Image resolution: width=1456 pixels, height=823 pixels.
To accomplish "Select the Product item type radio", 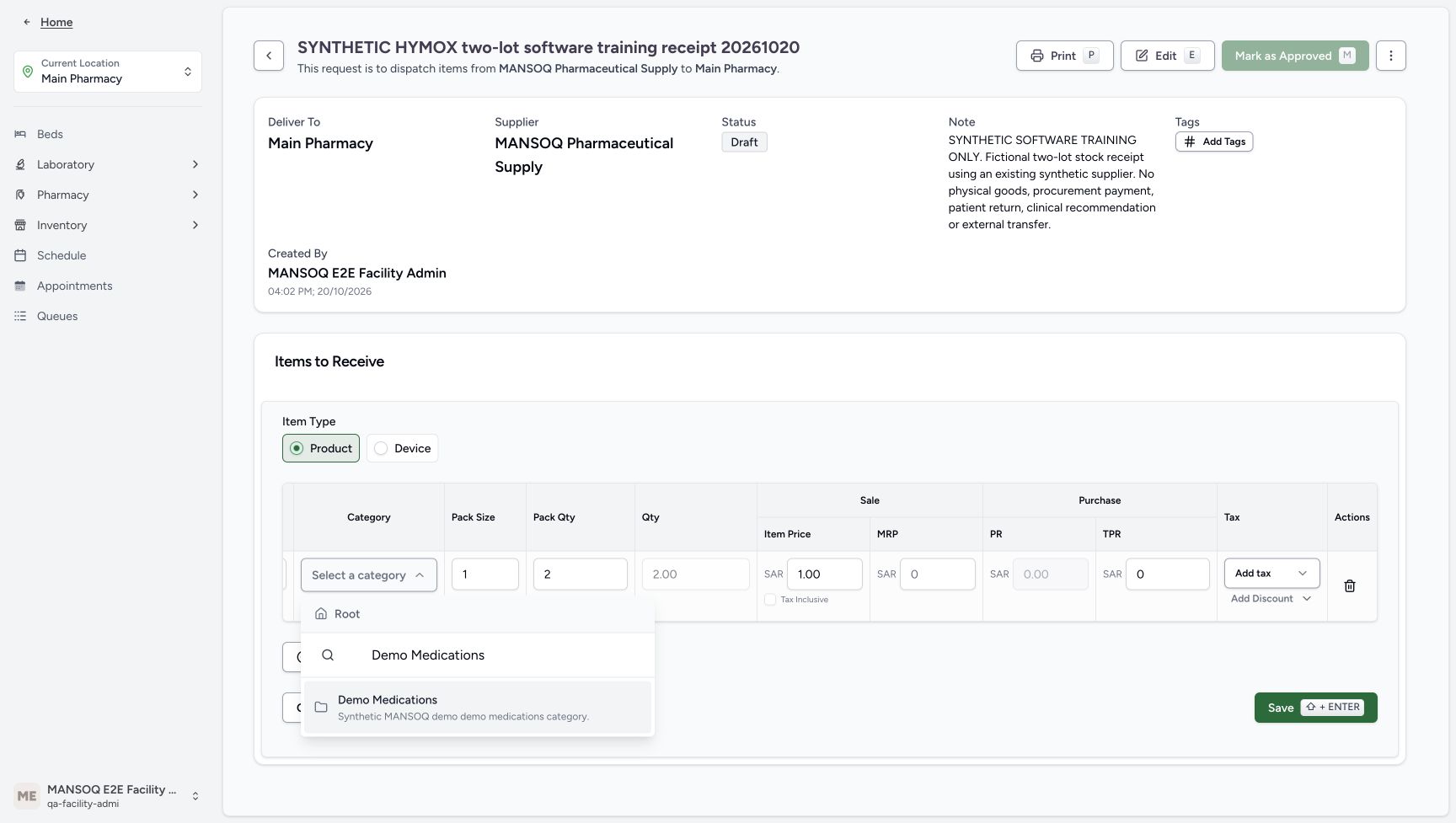I will pos(297,448).
